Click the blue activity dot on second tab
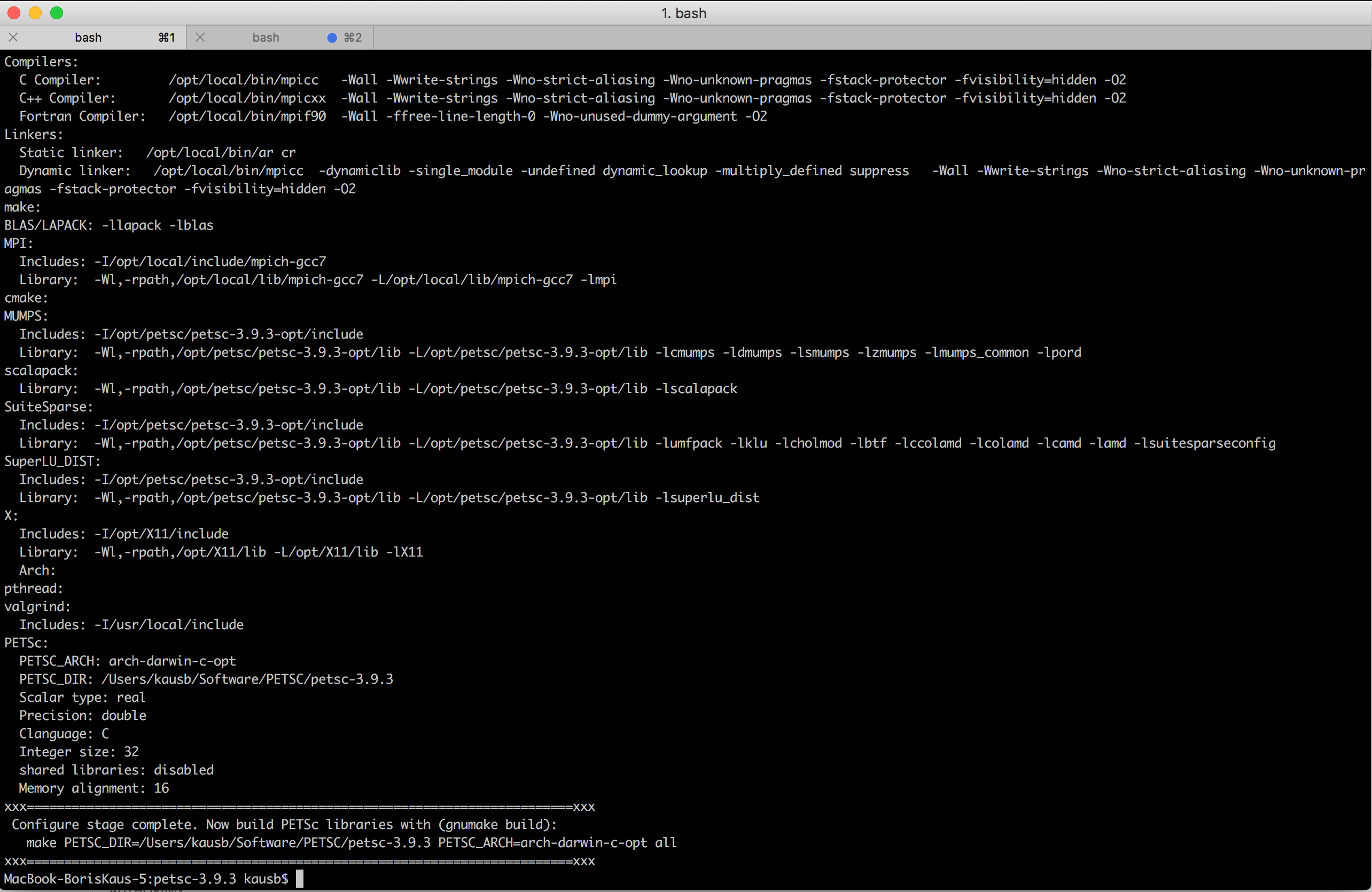The height and width of the screenshot is (892, 1372). click(332, 37)
